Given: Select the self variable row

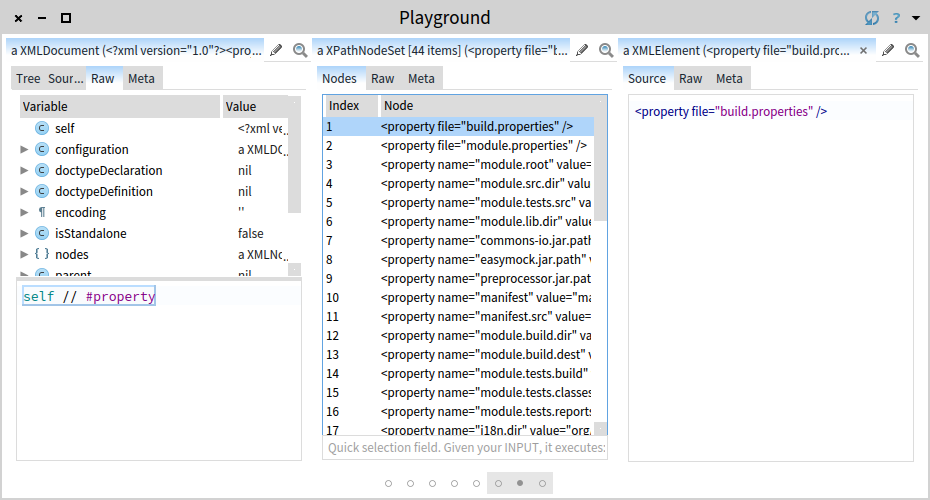Looking at the screenshot, I should [x=154, y=128].
